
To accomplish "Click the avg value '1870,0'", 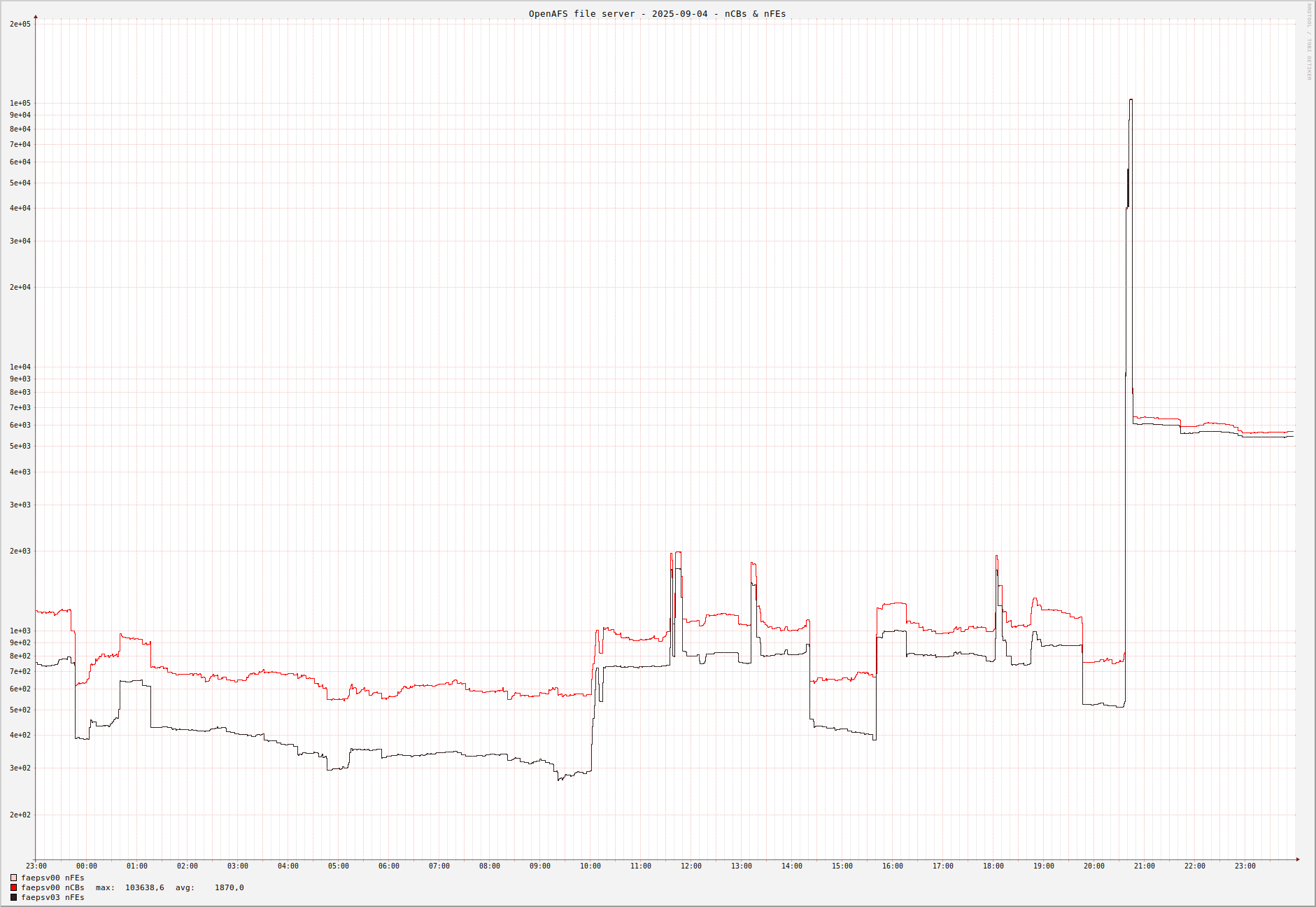I will [229, 887].
